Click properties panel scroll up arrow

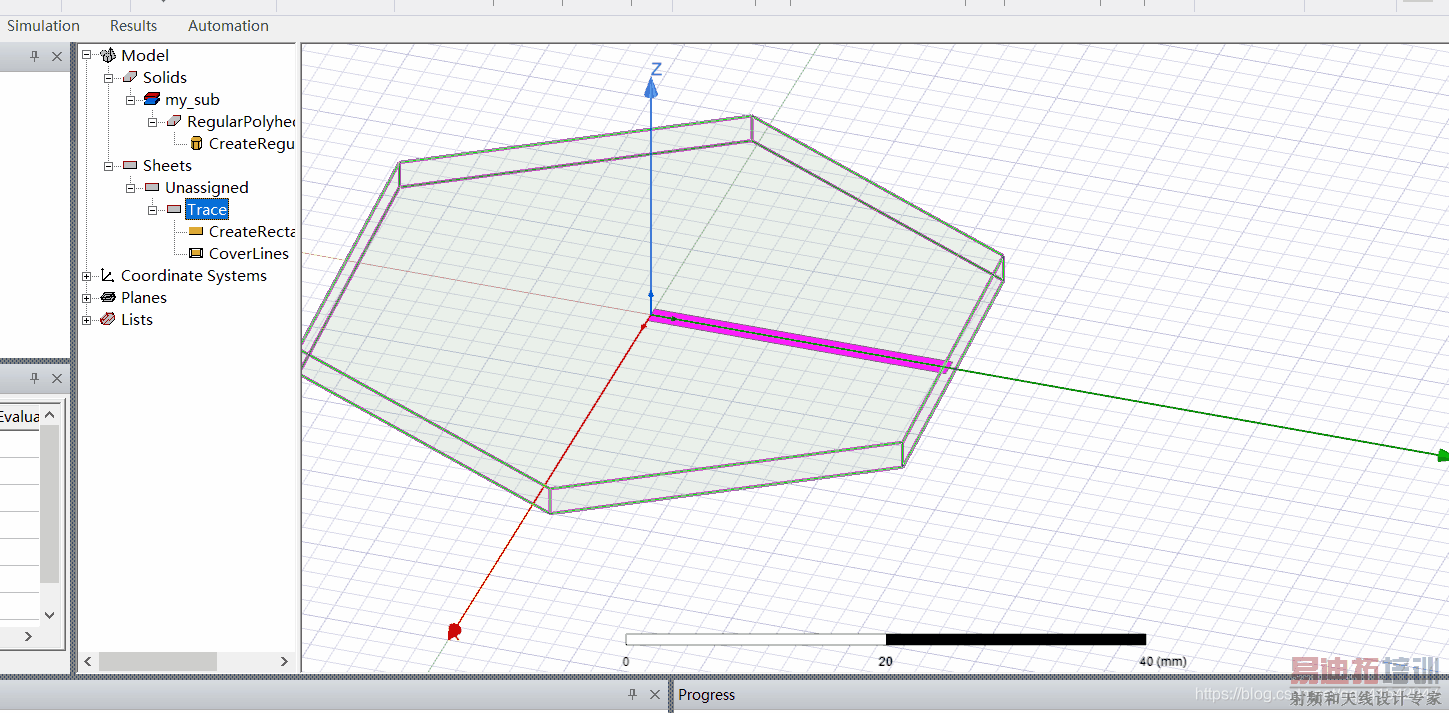50,415
